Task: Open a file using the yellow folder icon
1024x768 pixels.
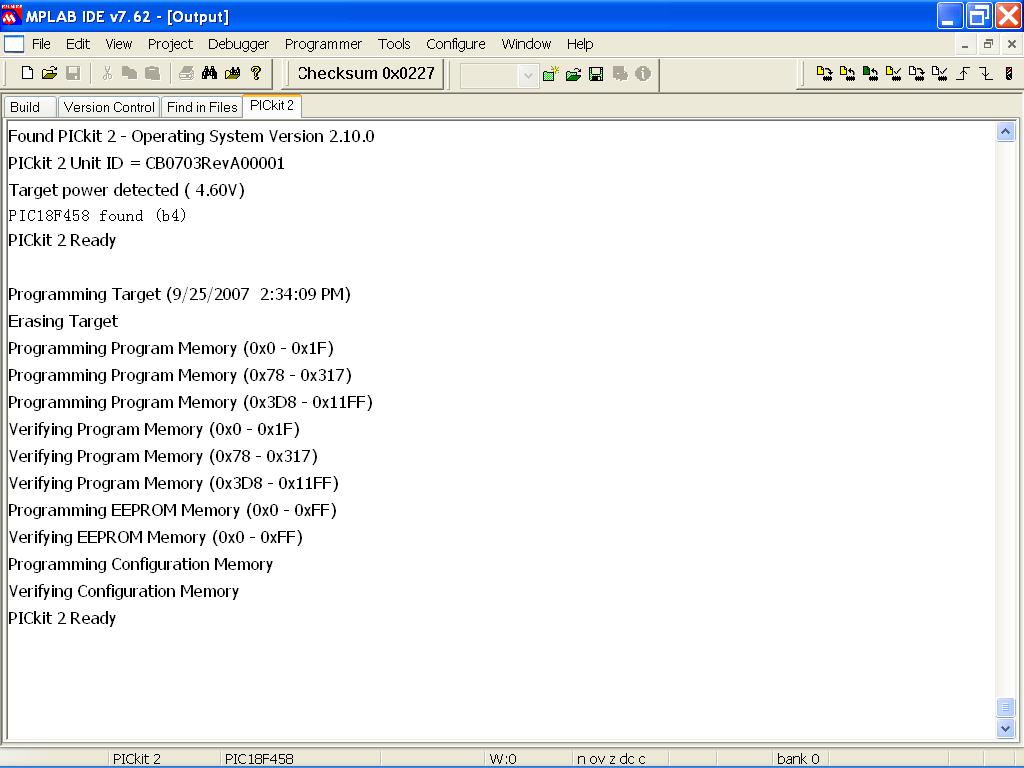Action: click(50, 73)
